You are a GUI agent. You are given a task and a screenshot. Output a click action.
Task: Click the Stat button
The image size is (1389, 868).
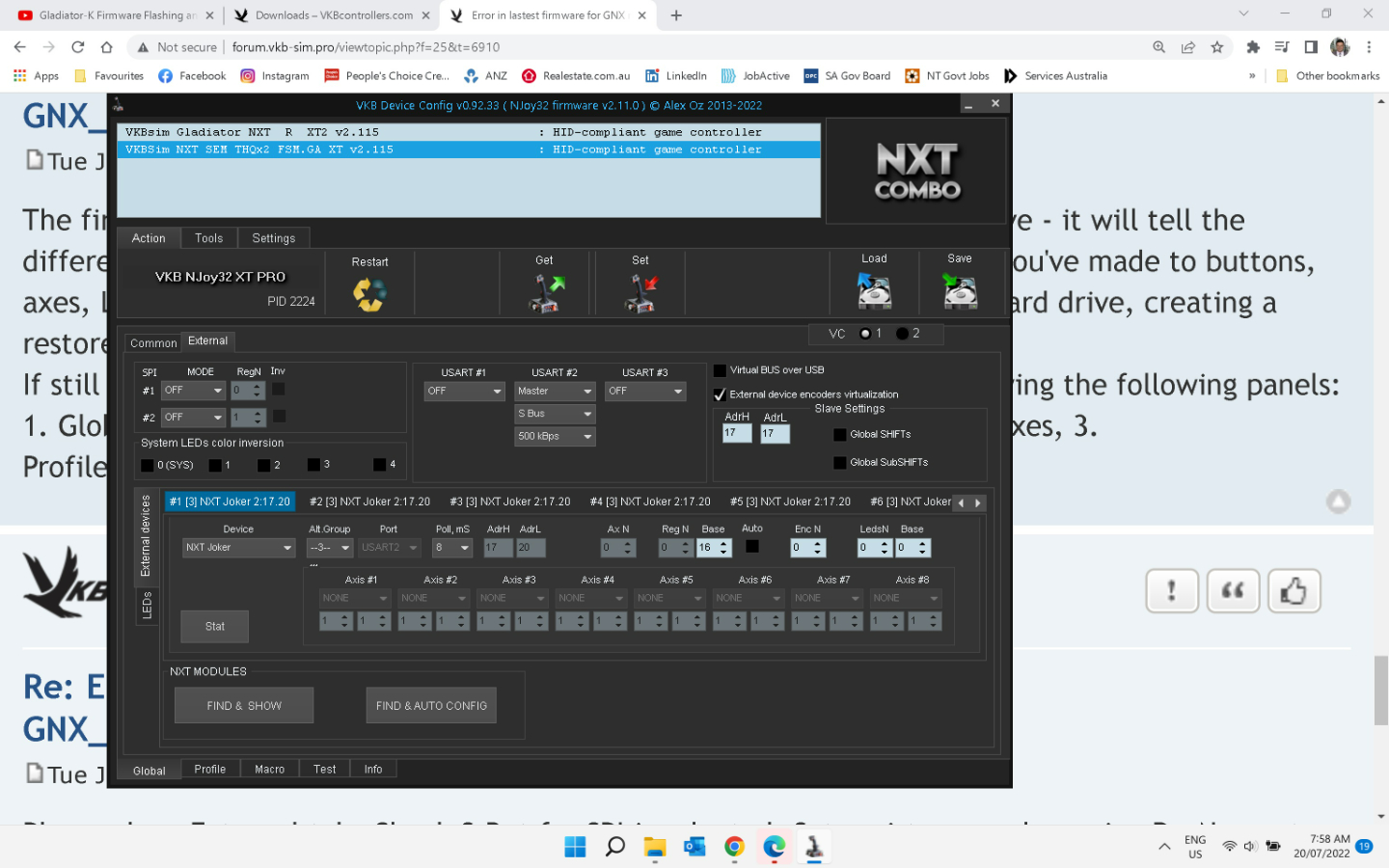215,627
